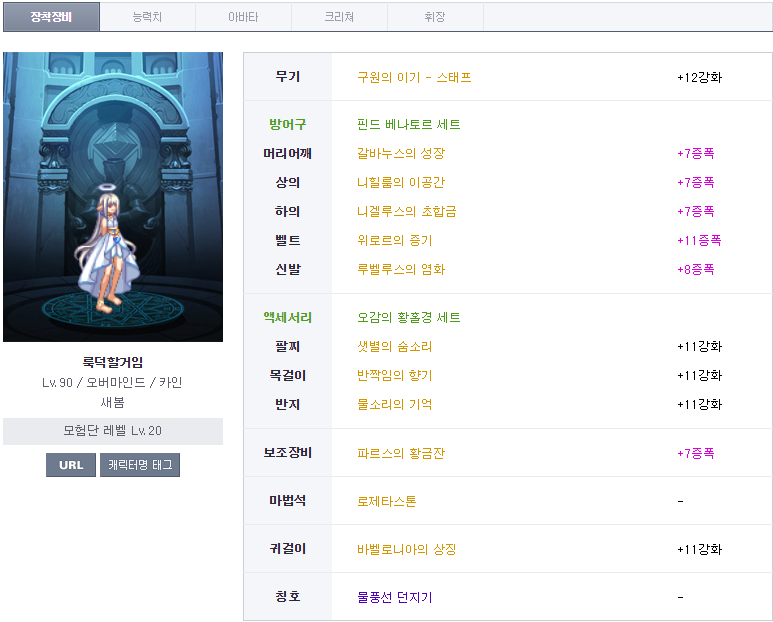Click top item 니힐룸의 이공간
This screenshot has height=622, width=773.
click(401, 182)
